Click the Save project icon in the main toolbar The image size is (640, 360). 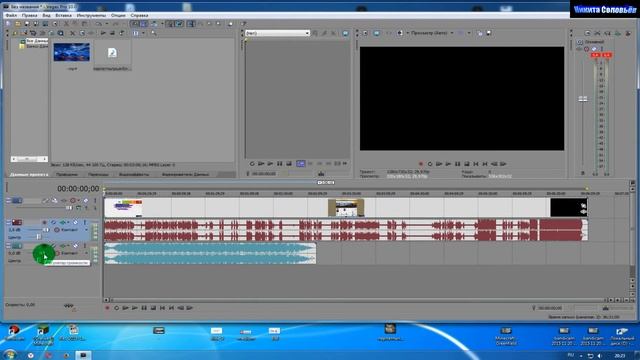point(27,24)
